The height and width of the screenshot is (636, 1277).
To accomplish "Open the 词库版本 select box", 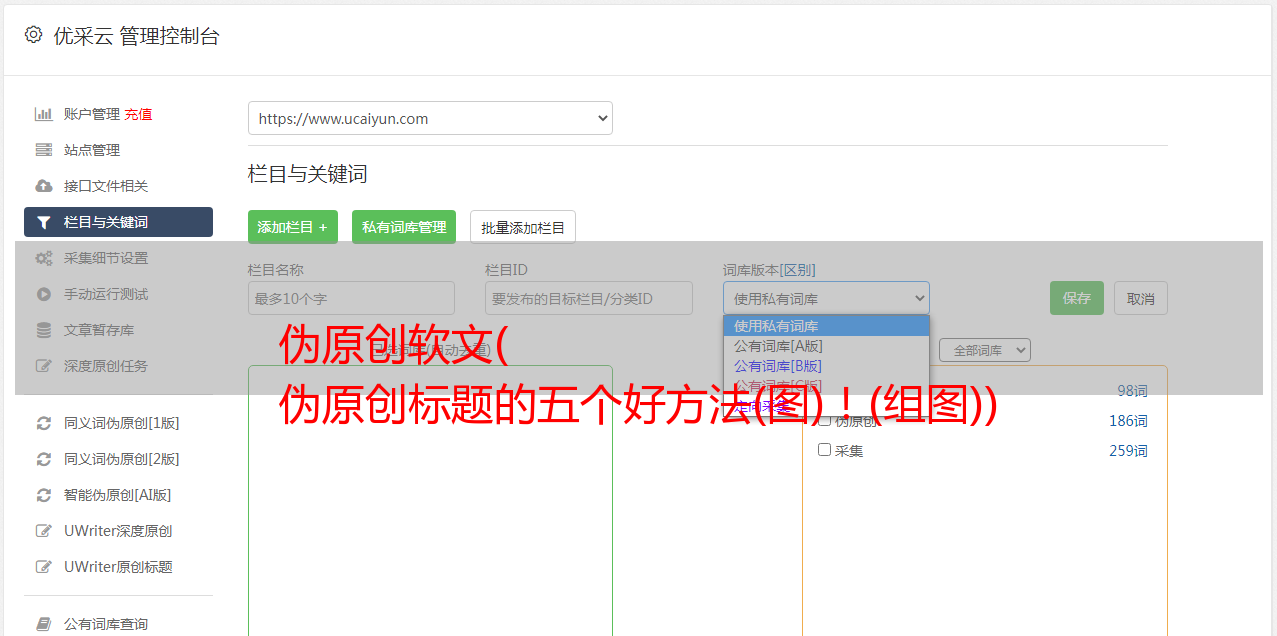I will coord(826,298).
